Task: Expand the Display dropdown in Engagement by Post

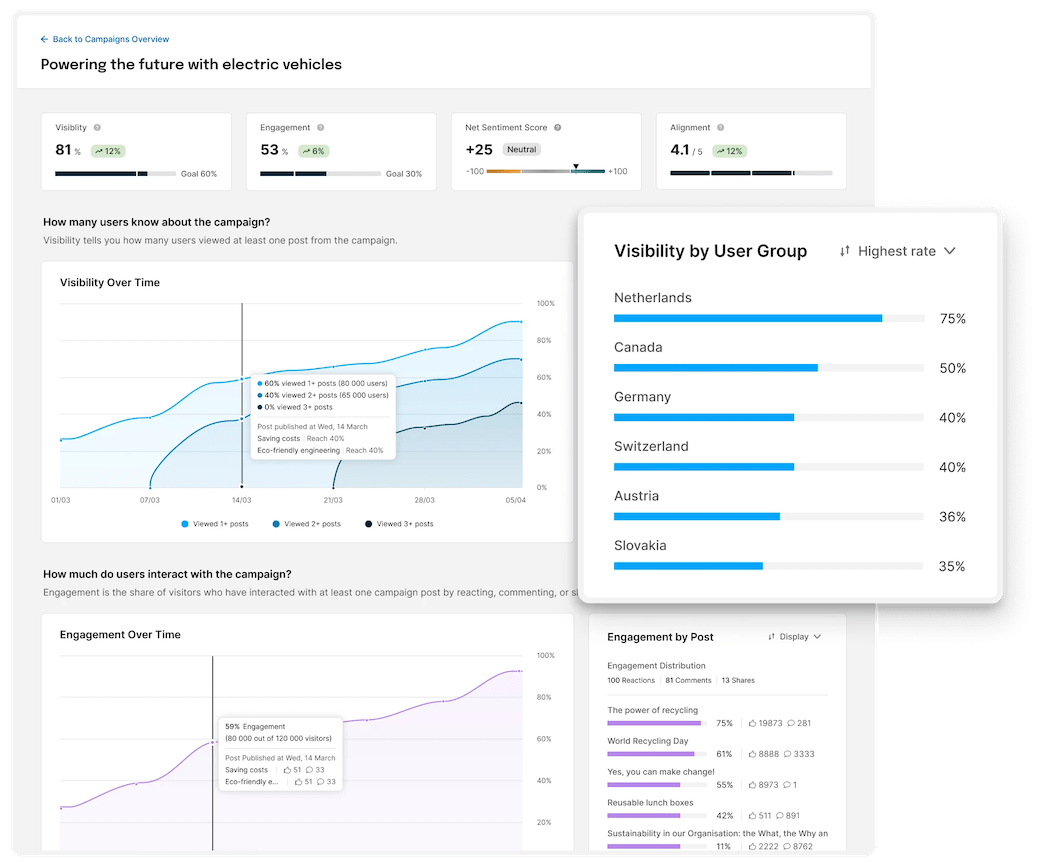Action: (795, 637)
